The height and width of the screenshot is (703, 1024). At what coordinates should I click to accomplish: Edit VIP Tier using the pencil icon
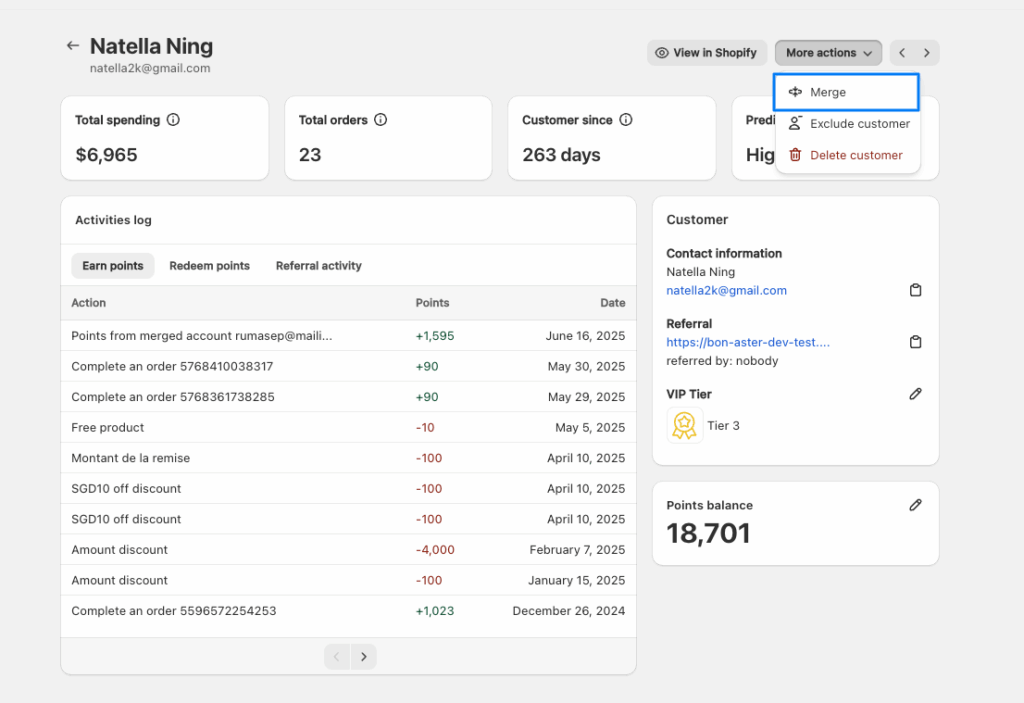[915, 394]
